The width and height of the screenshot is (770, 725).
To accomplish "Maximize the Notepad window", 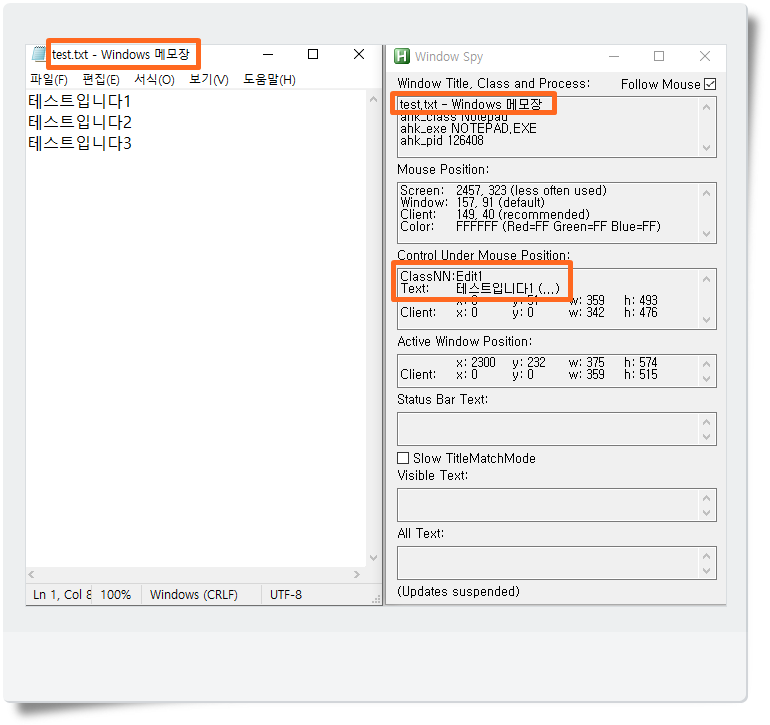I will [313, 54].
